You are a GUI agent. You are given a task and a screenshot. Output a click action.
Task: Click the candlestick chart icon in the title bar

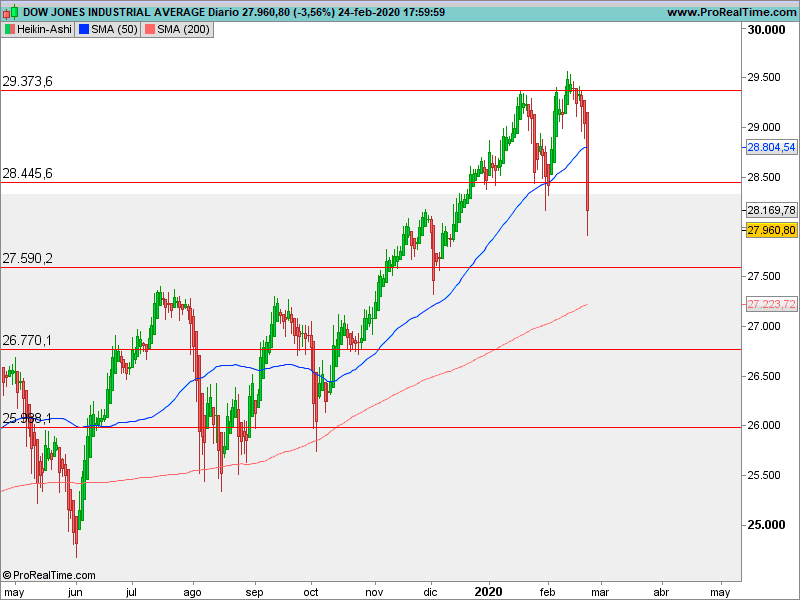(11, 12)
